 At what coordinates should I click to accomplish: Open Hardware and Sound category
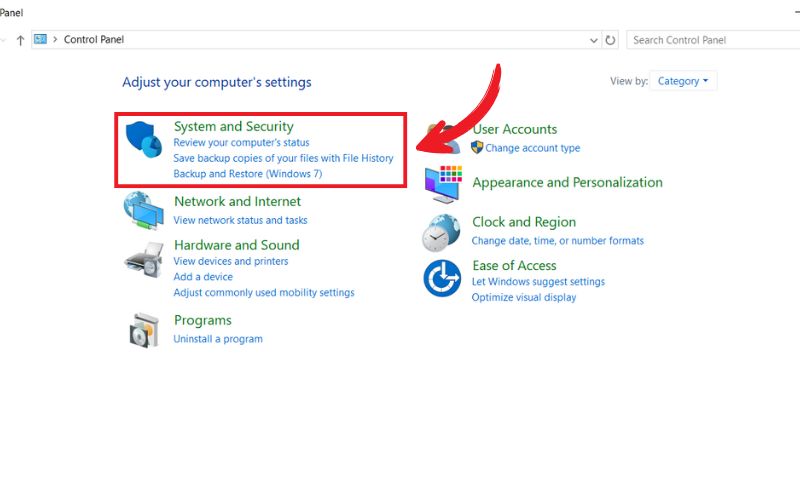coord(237,245)
